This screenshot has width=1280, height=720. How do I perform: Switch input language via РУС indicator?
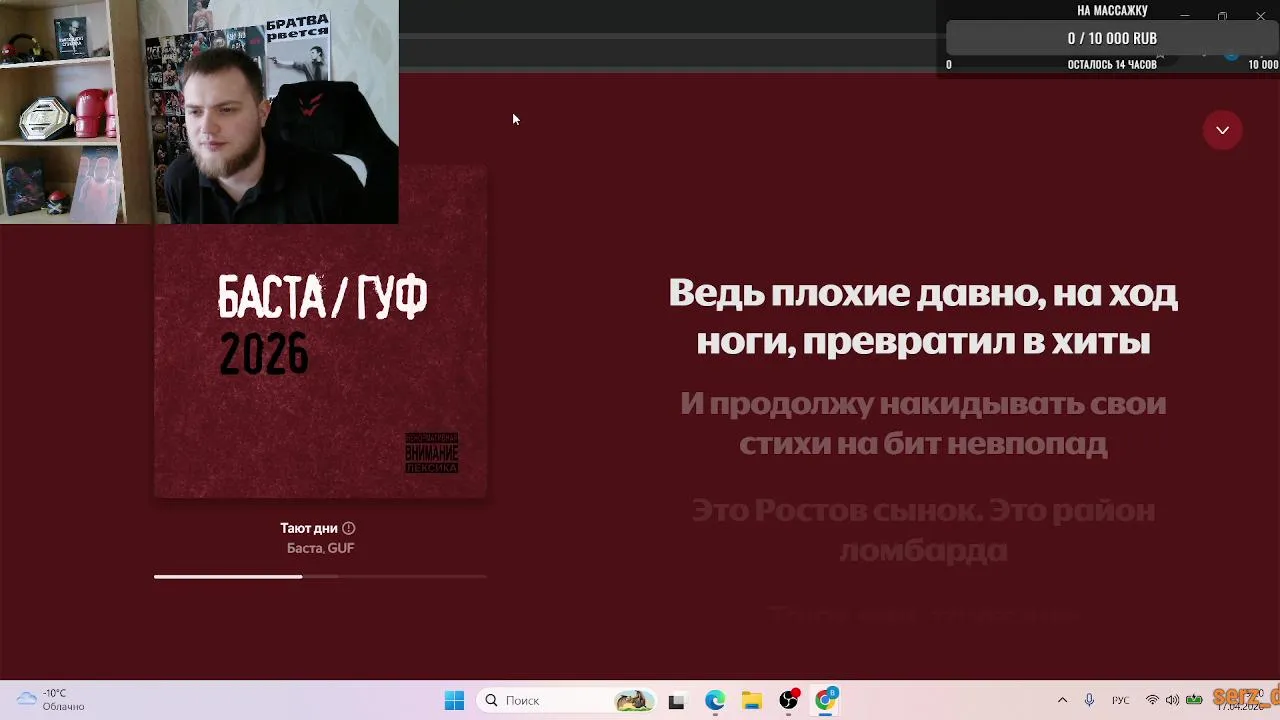pyautogui.click(x=1121, y=700)
